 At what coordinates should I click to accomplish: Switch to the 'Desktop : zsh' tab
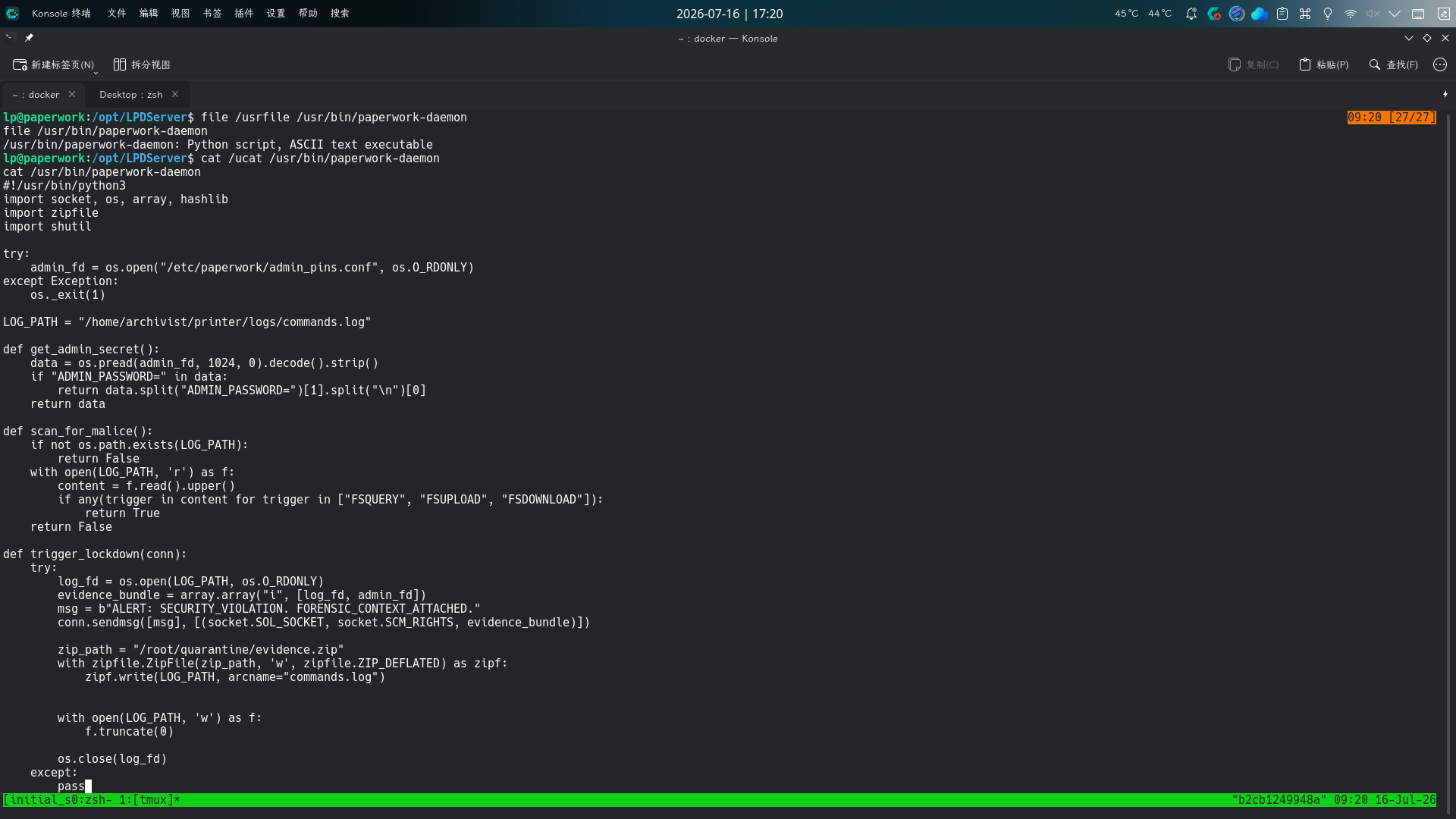(131, 94)
